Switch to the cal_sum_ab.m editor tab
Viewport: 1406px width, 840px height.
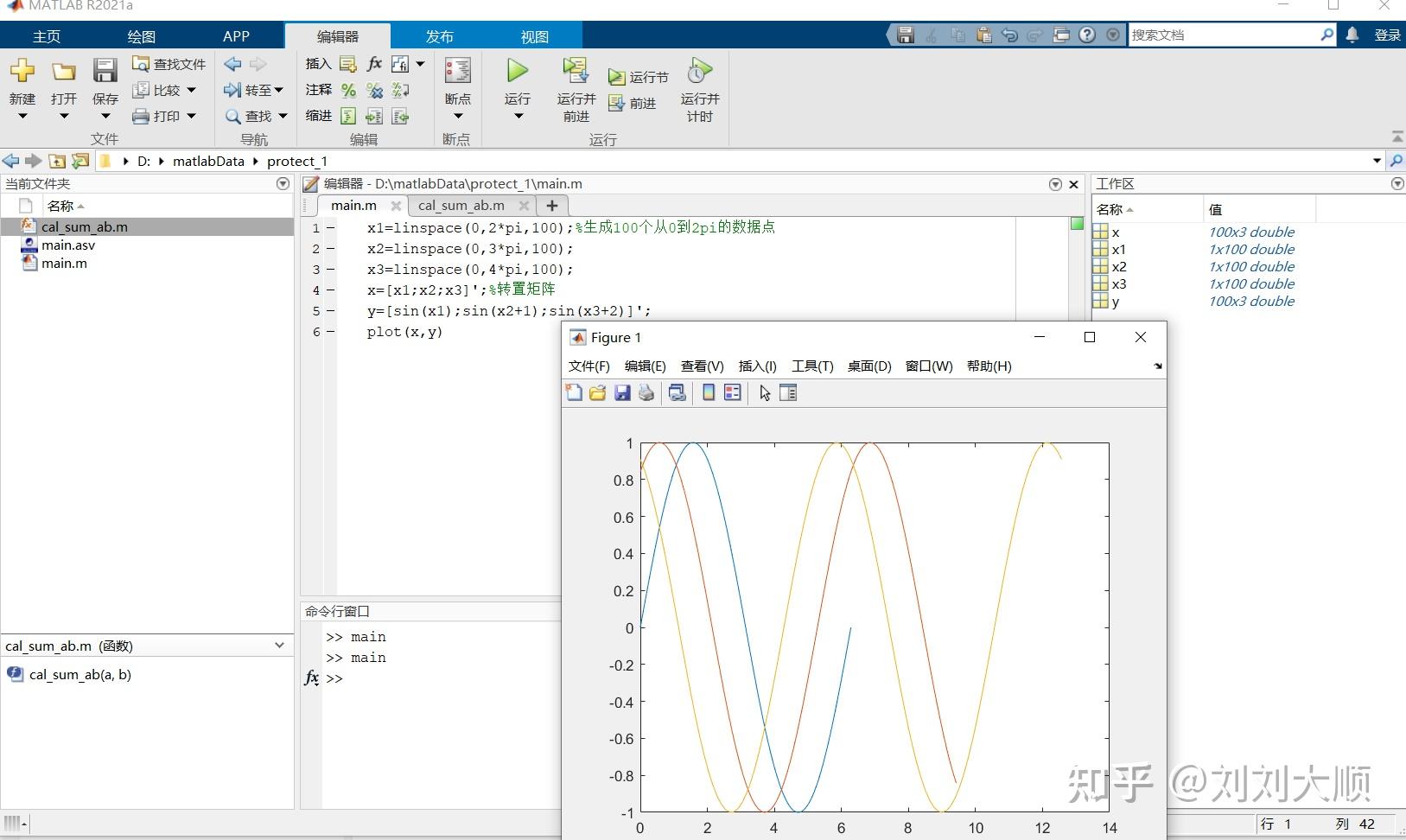pos(461,206)
